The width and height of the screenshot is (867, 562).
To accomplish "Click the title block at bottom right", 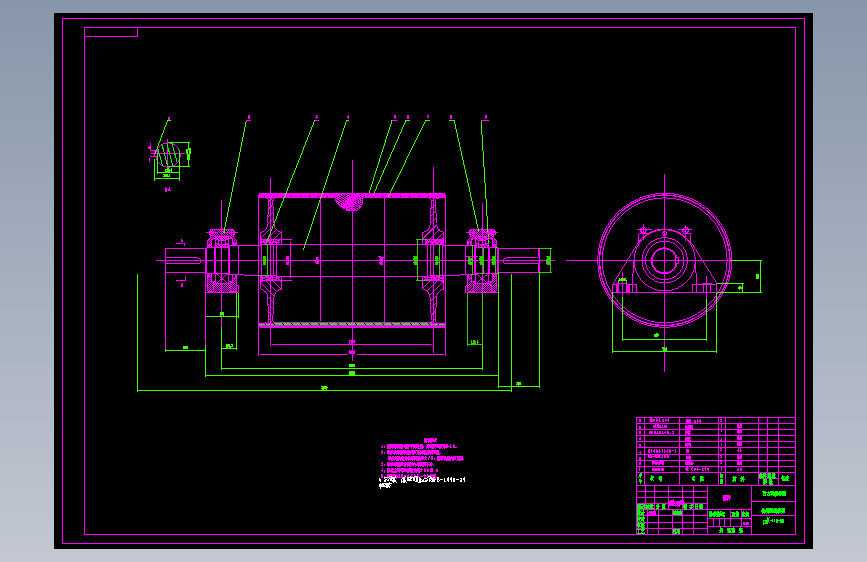I will coord(715,510).
